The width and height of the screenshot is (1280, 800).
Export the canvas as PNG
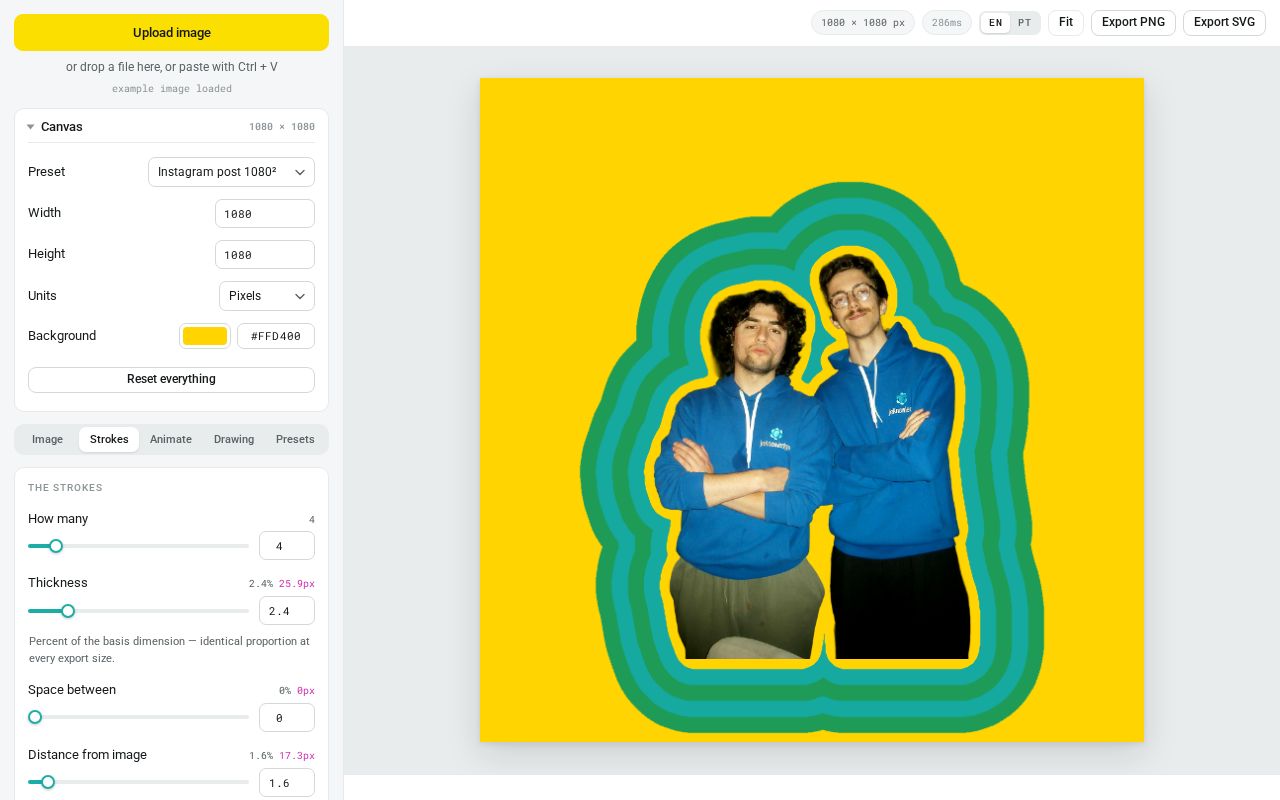tap(1133, 23)
